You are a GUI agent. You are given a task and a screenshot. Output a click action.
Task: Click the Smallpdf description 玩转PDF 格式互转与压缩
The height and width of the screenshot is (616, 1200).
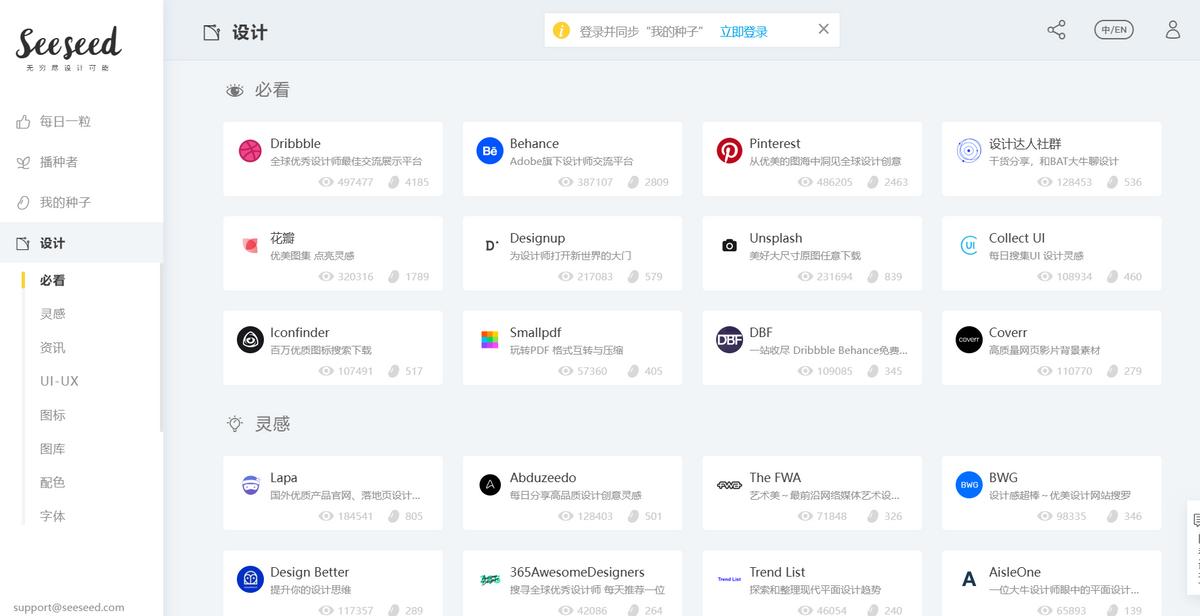pos(566,350)
